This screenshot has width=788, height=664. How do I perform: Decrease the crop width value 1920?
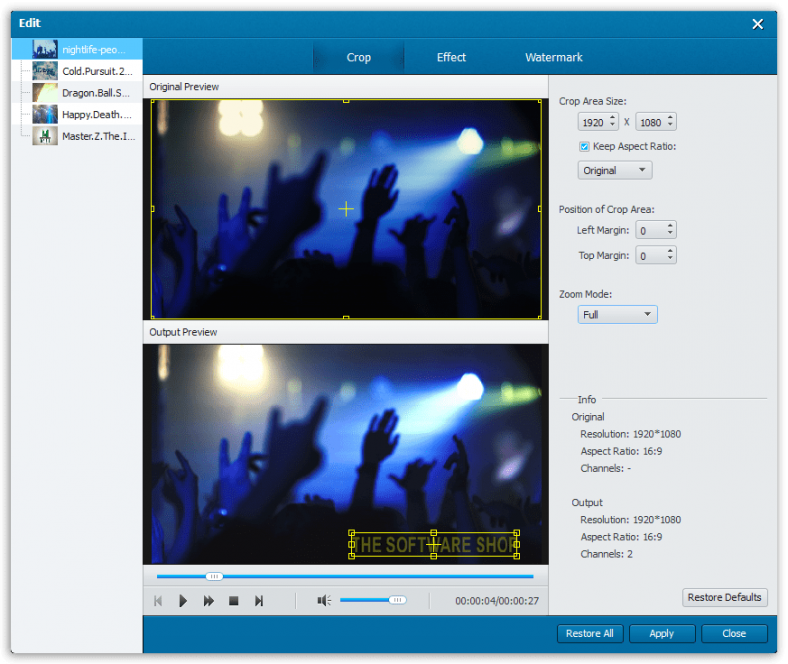[x=612, y=125]
